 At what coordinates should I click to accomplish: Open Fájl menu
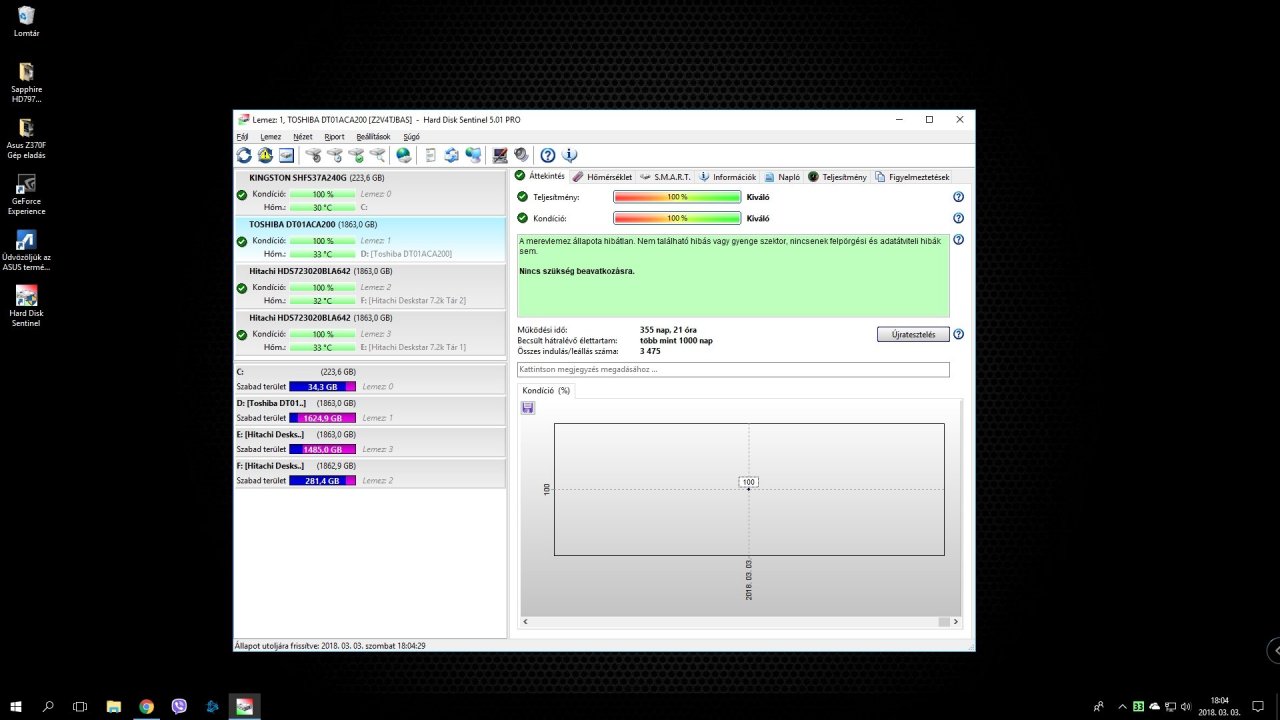click(242, 136)
